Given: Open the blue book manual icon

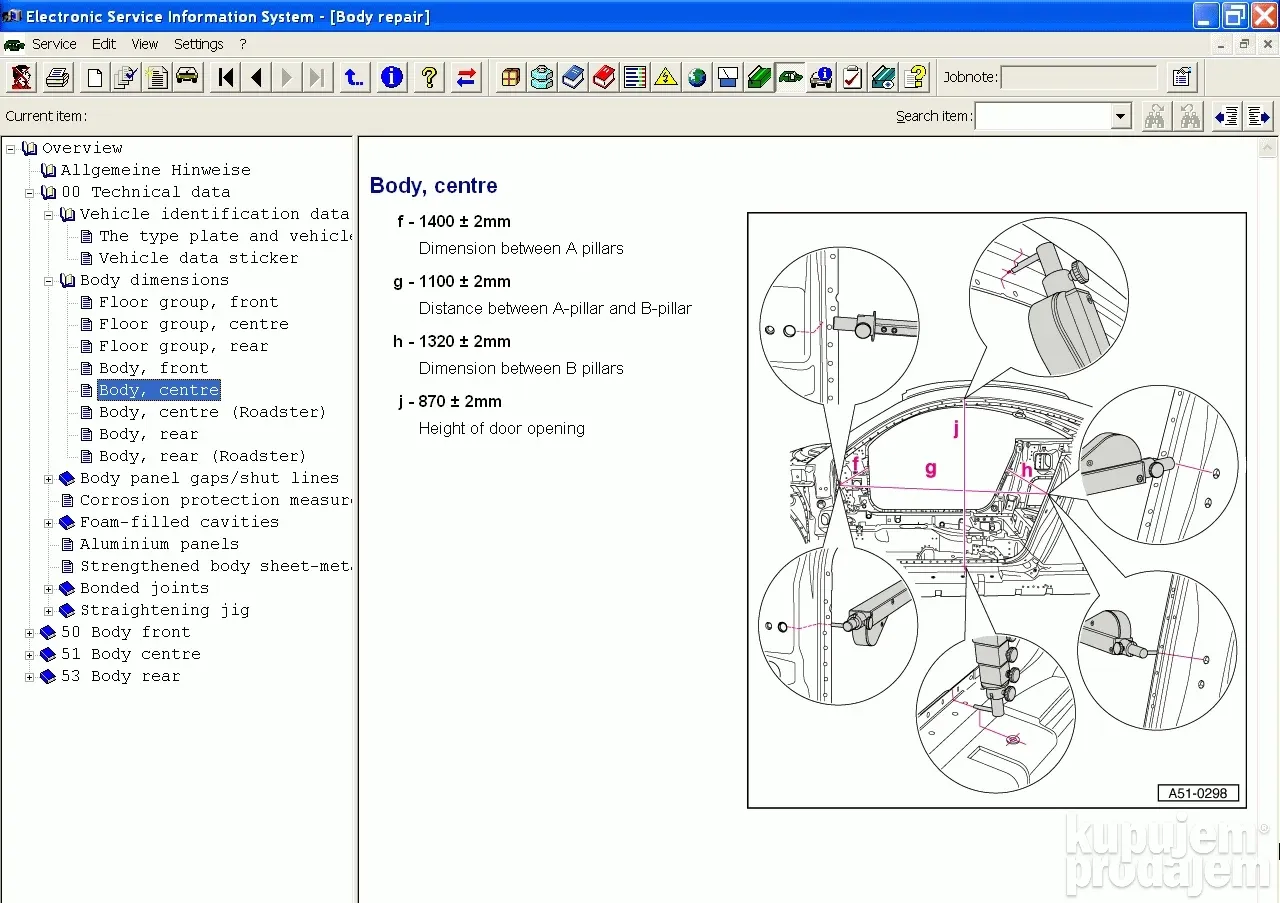Looking at the screenshot, I should tap(573, 77).
